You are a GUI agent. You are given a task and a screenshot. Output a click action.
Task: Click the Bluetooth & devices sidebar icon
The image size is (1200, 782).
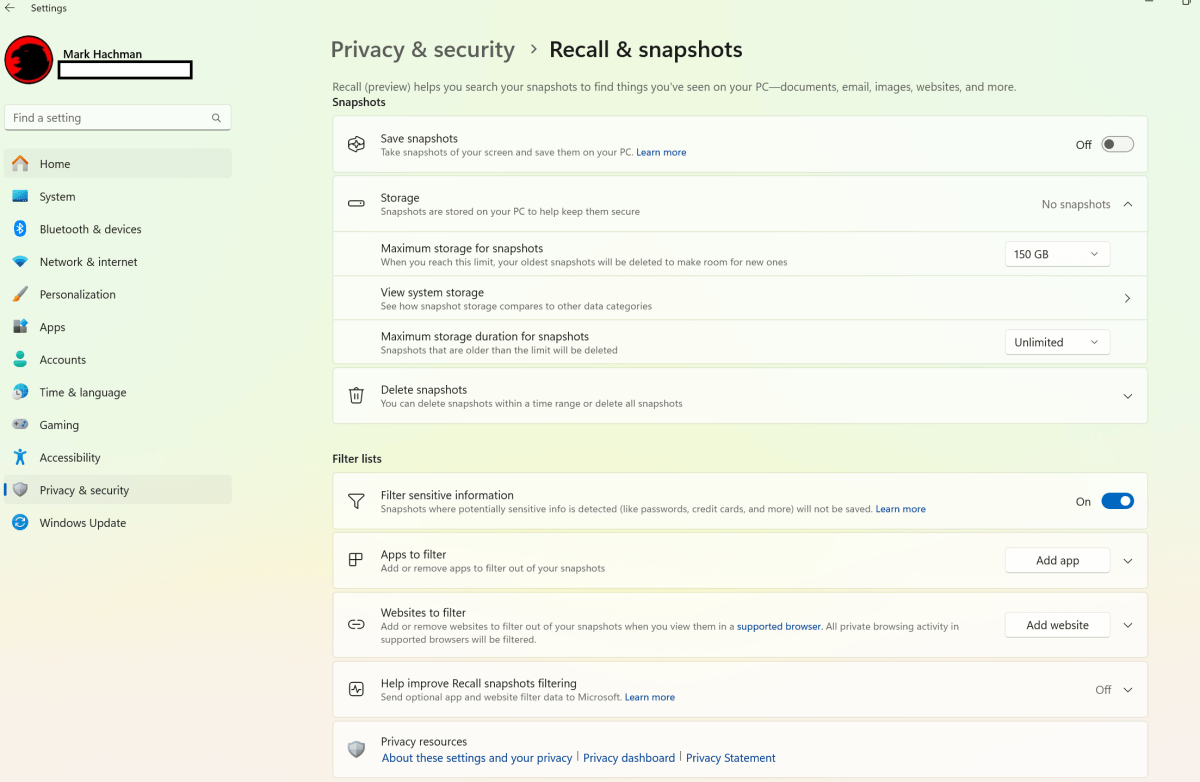20,229
